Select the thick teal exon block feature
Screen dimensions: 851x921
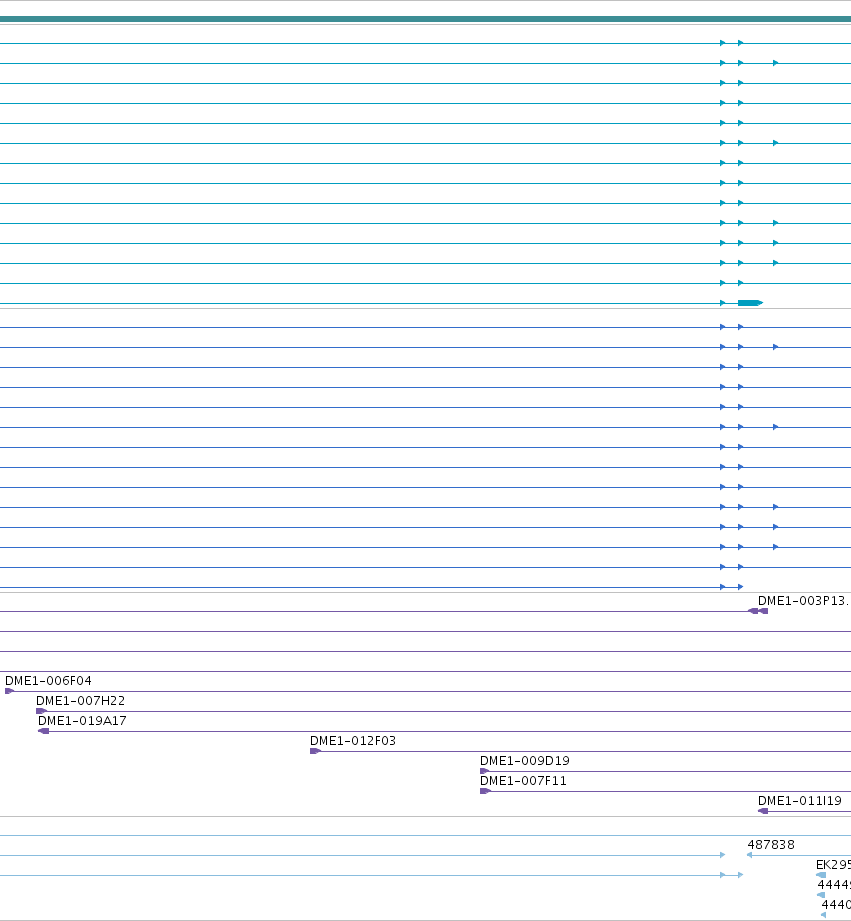coord(750,303)
